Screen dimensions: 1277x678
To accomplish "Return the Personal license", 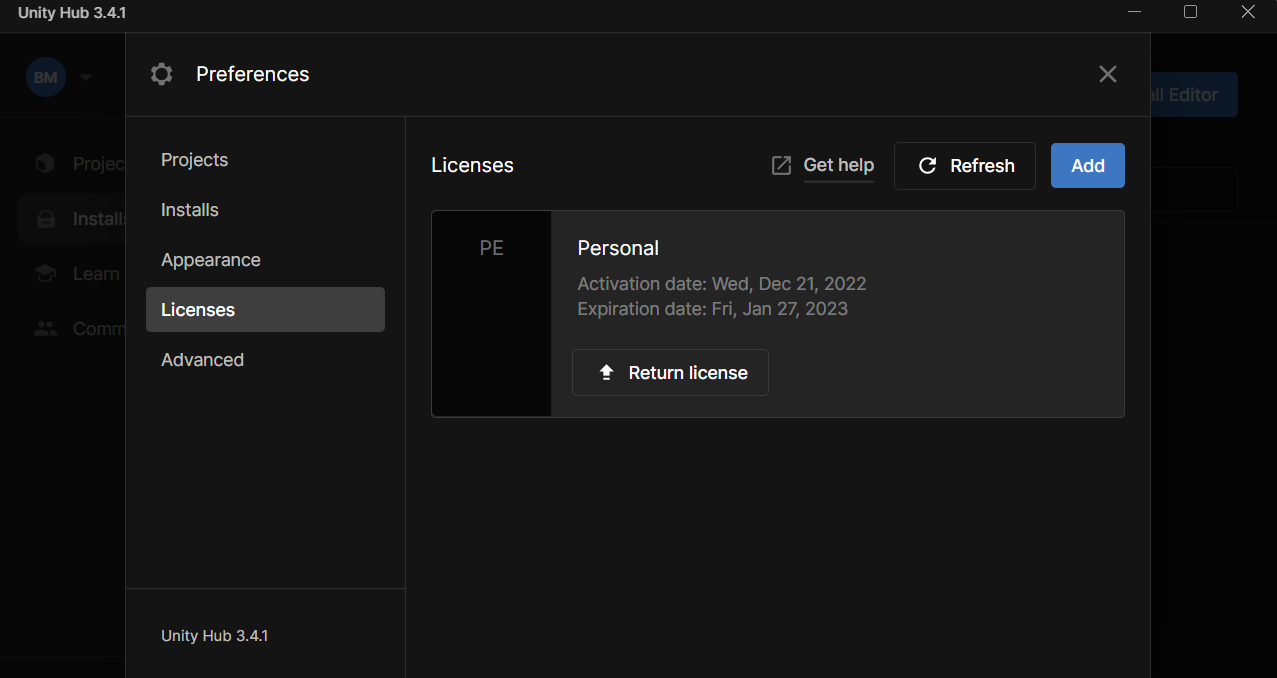I will [x=670, y=372].
